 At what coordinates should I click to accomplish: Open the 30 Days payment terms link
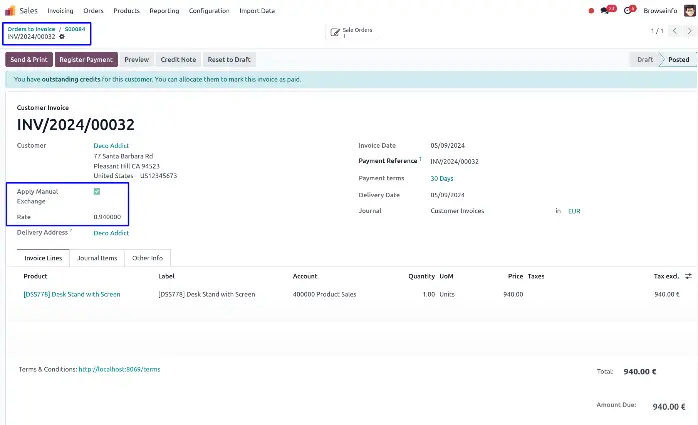point(441,178)
